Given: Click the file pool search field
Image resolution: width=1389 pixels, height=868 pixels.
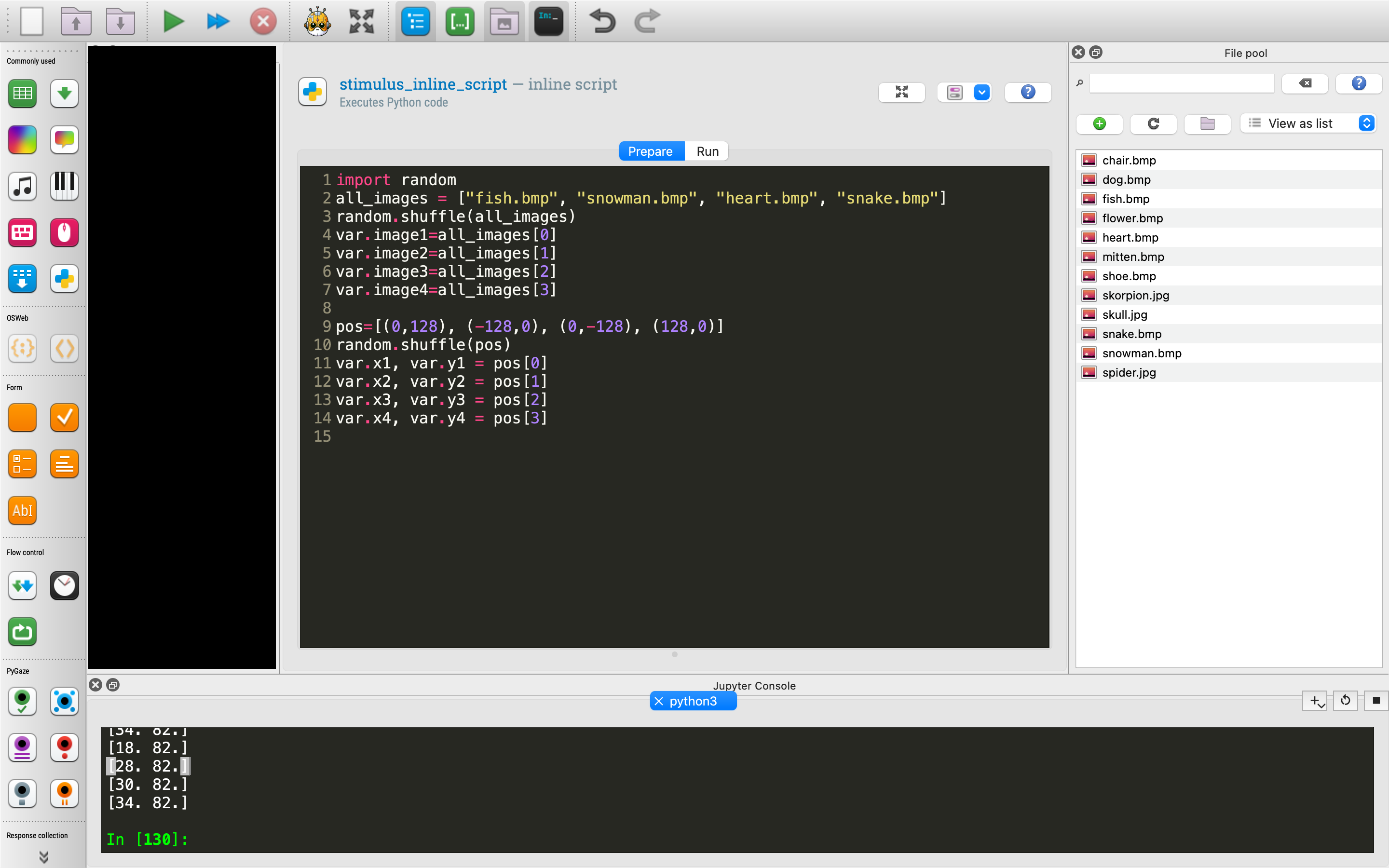Looking at the screenshot, I should pos(1181,84).
